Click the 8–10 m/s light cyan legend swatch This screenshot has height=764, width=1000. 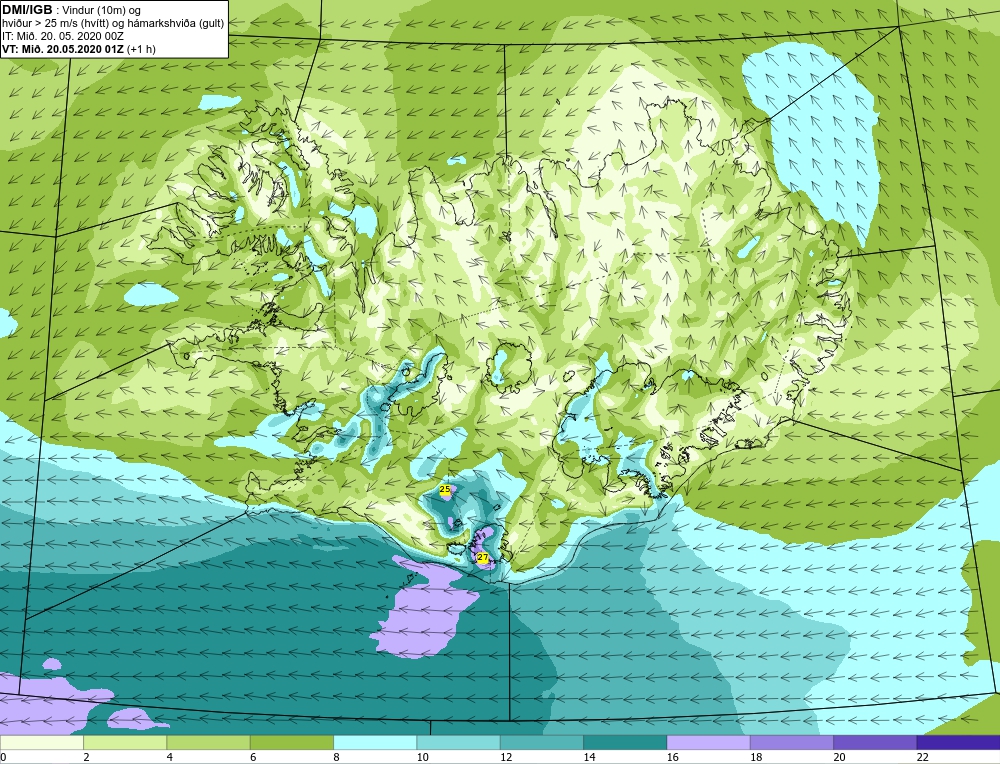tap(375, 742)
